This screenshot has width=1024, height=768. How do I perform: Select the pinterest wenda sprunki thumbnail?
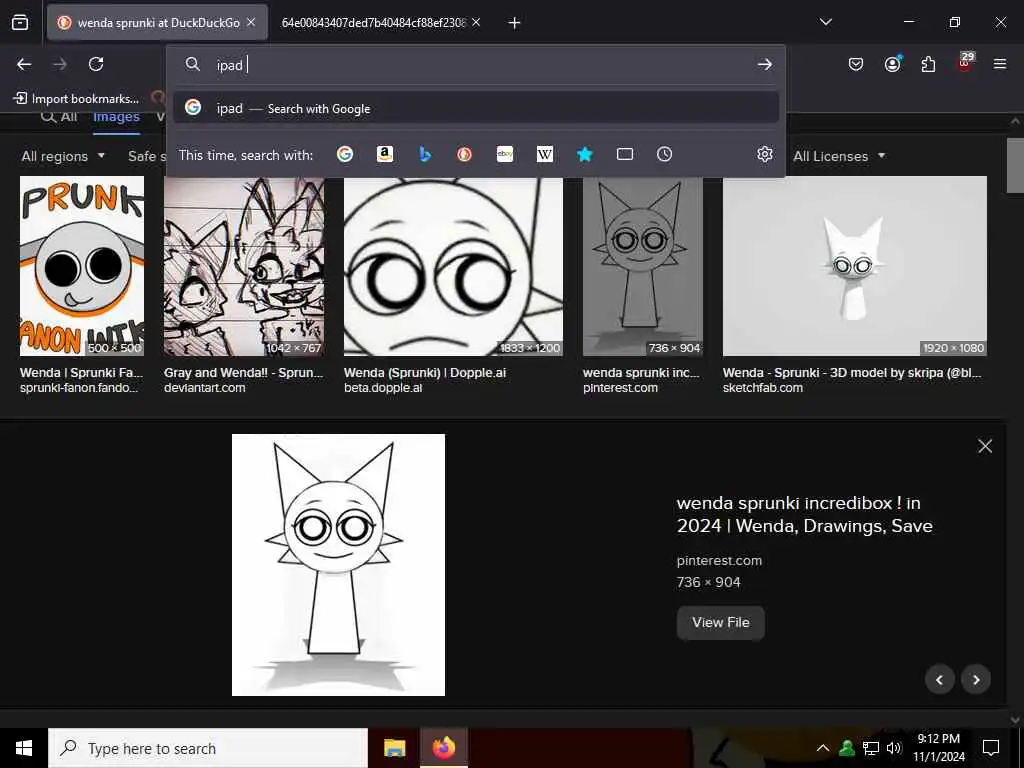(x=643, y=266)
